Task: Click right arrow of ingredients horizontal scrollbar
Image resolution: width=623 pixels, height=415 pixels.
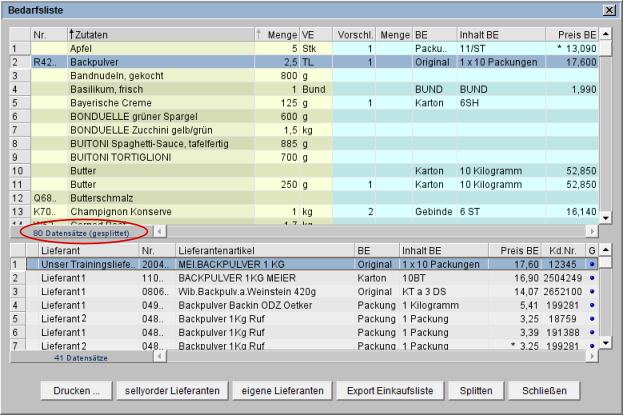Action: pyautogui.click(x=592, y=230)
